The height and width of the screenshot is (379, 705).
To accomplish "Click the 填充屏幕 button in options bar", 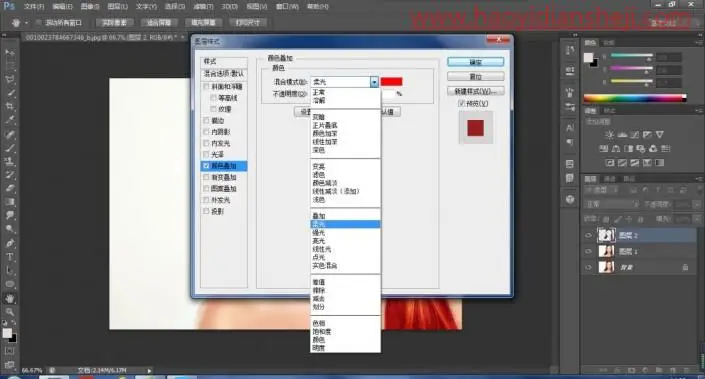I will [x=203, y=22].
